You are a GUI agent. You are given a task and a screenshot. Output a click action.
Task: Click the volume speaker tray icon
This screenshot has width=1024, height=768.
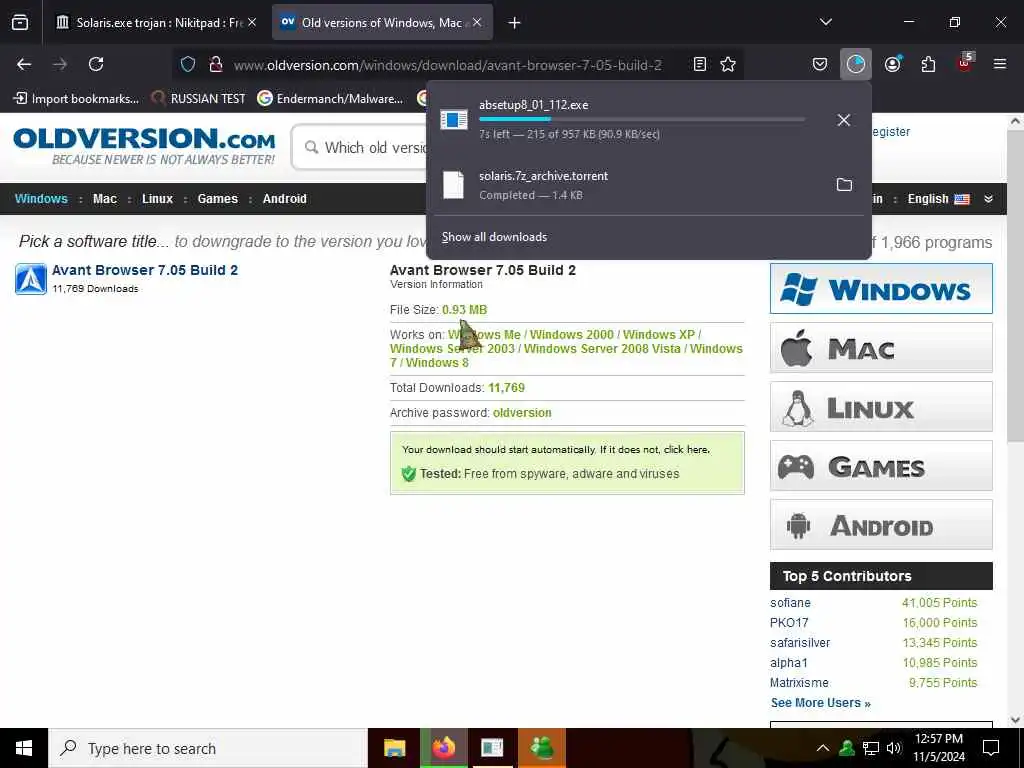point(894,748)
